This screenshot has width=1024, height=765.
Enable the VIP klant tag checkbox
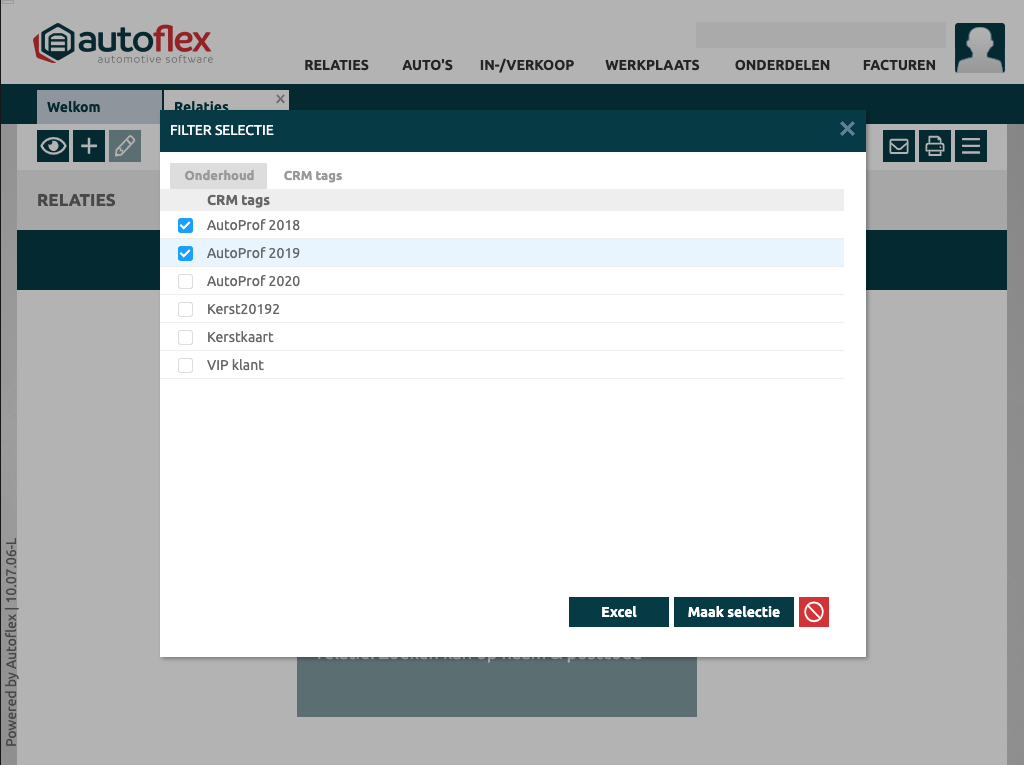[185, 366]
